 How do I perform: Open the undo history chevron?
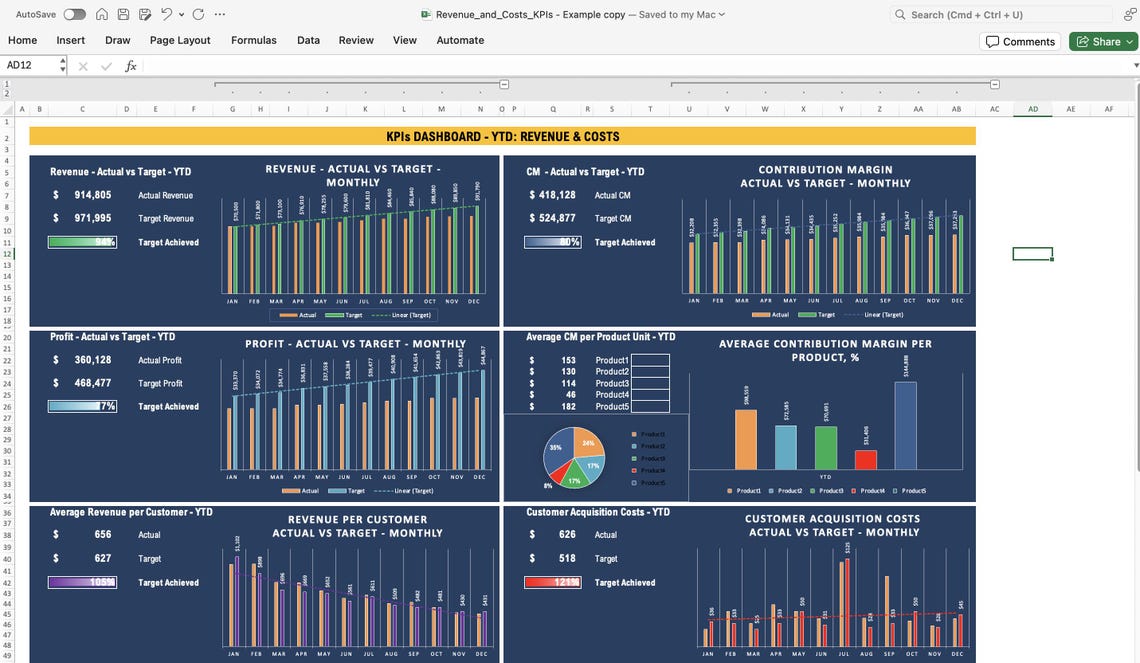coord(181,14)
